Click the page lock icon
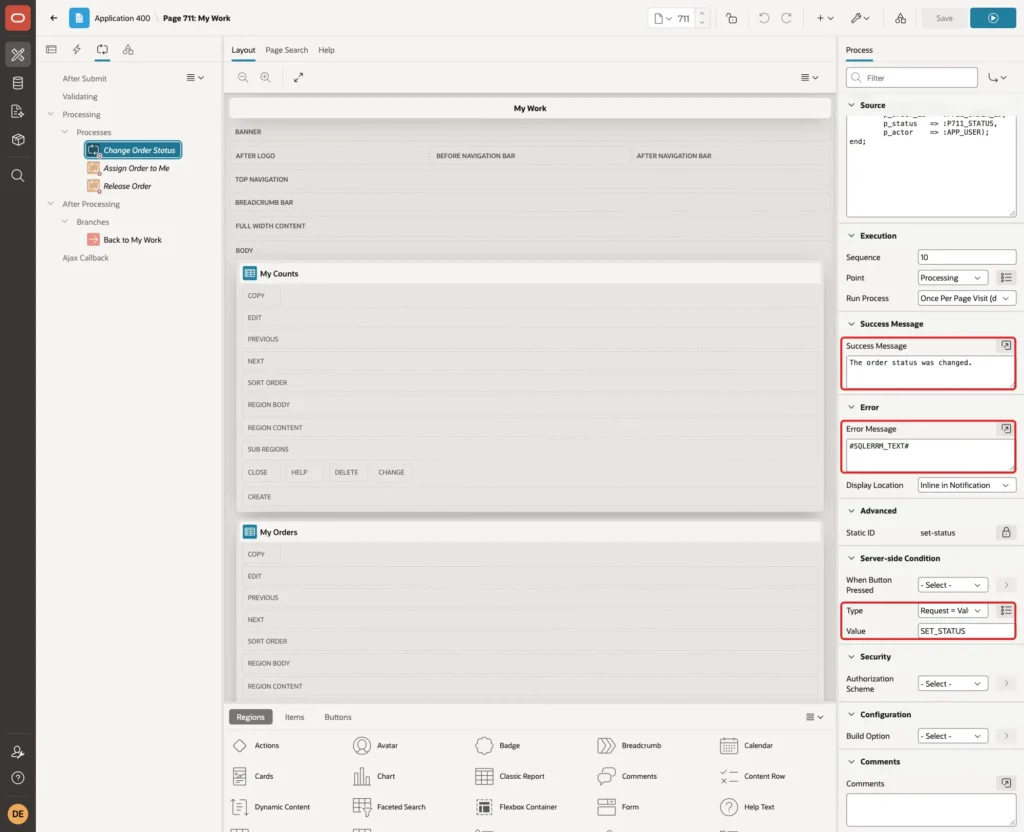Screen dimensions: 1024x832 click(x=731, y=18)
